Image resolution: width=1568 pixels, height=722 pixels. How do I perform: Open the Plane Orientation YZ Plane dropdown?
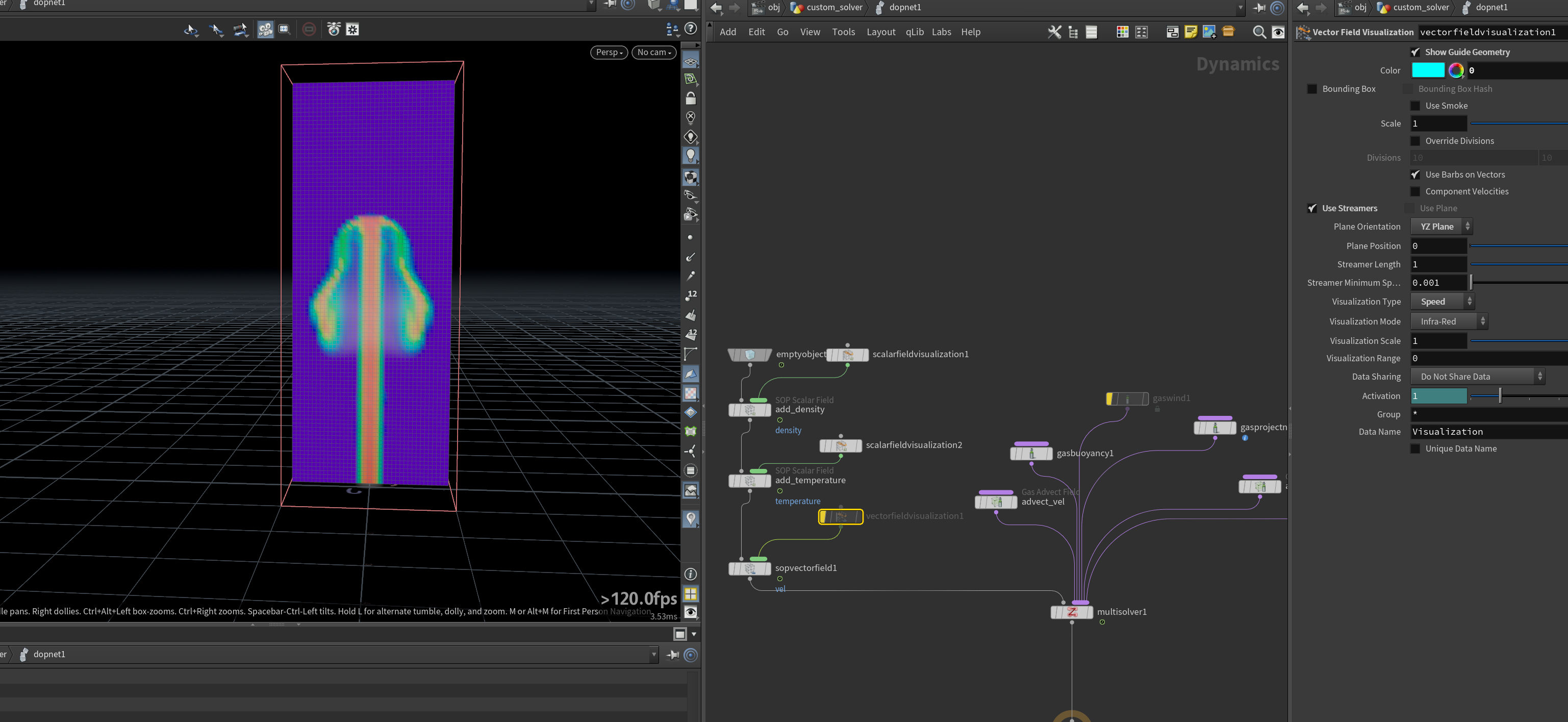pos(1441,227)
